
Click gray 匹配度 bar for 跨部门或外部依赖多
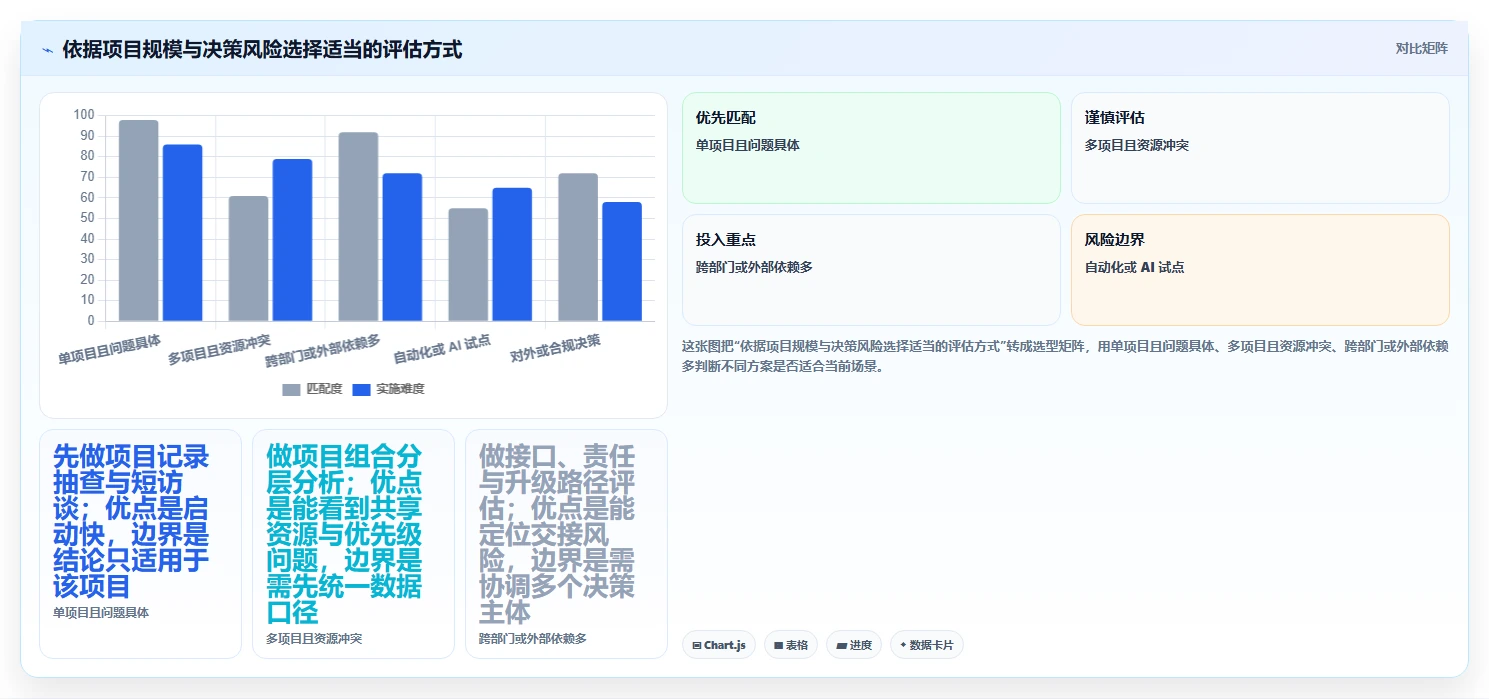[x=359, y=227]
